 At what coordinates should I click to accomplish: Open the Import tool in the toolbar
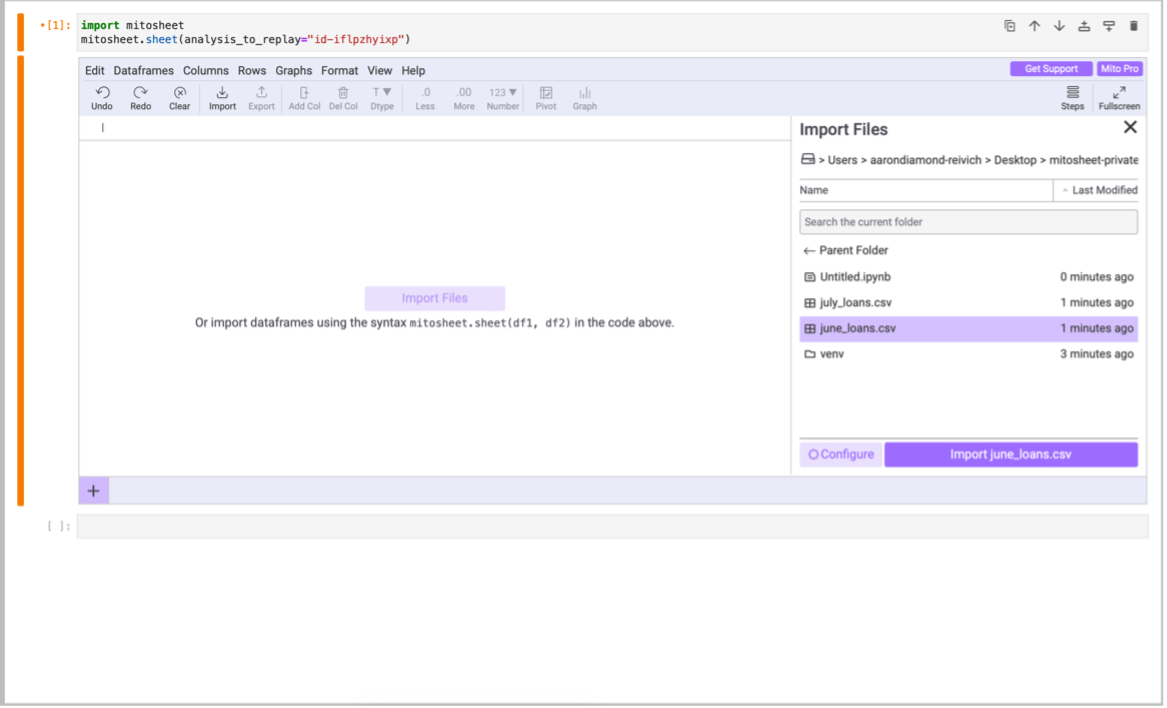pos(222,93)
